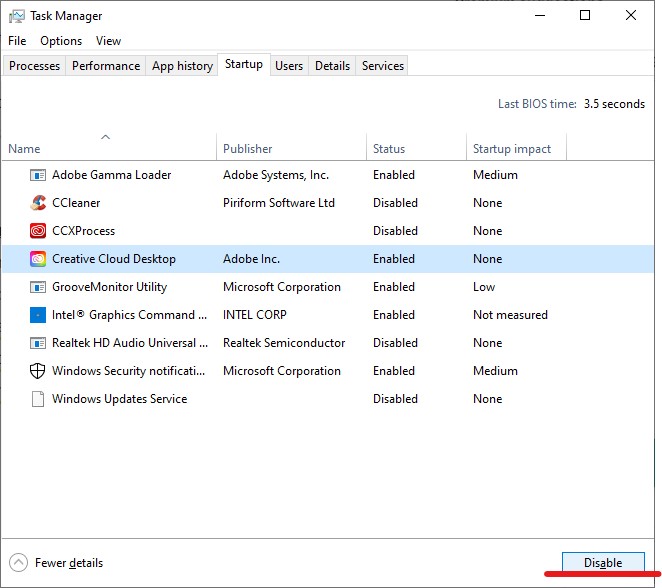Click the Fewer details link text
The height and width of the screenshot is (588, 662).
(x=69, y=563)
